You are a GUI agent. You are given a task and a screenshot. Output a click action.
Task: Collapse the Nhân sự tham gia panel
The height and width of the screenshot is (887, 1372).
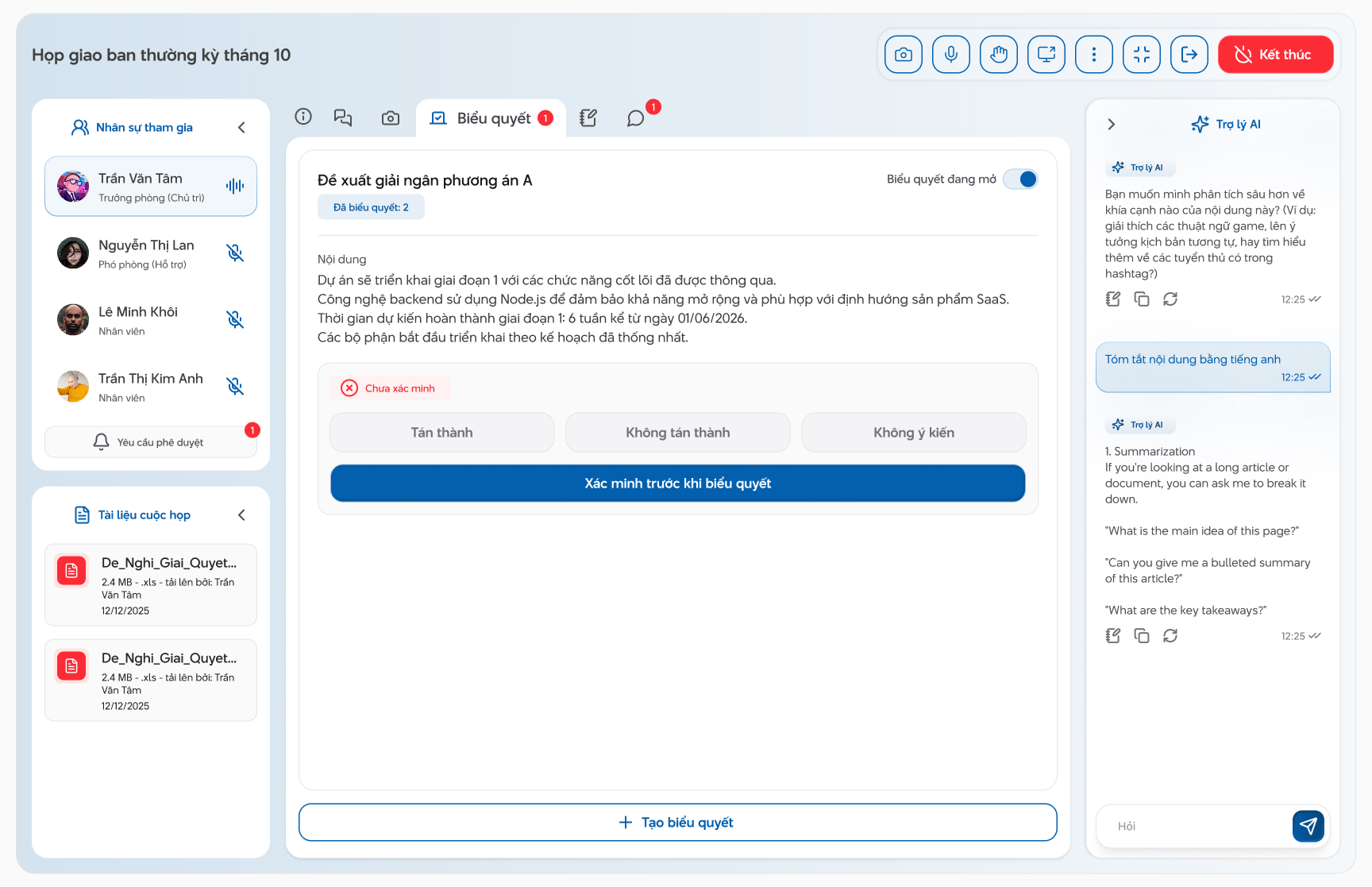pyautogui.click(x=241, y=128)
